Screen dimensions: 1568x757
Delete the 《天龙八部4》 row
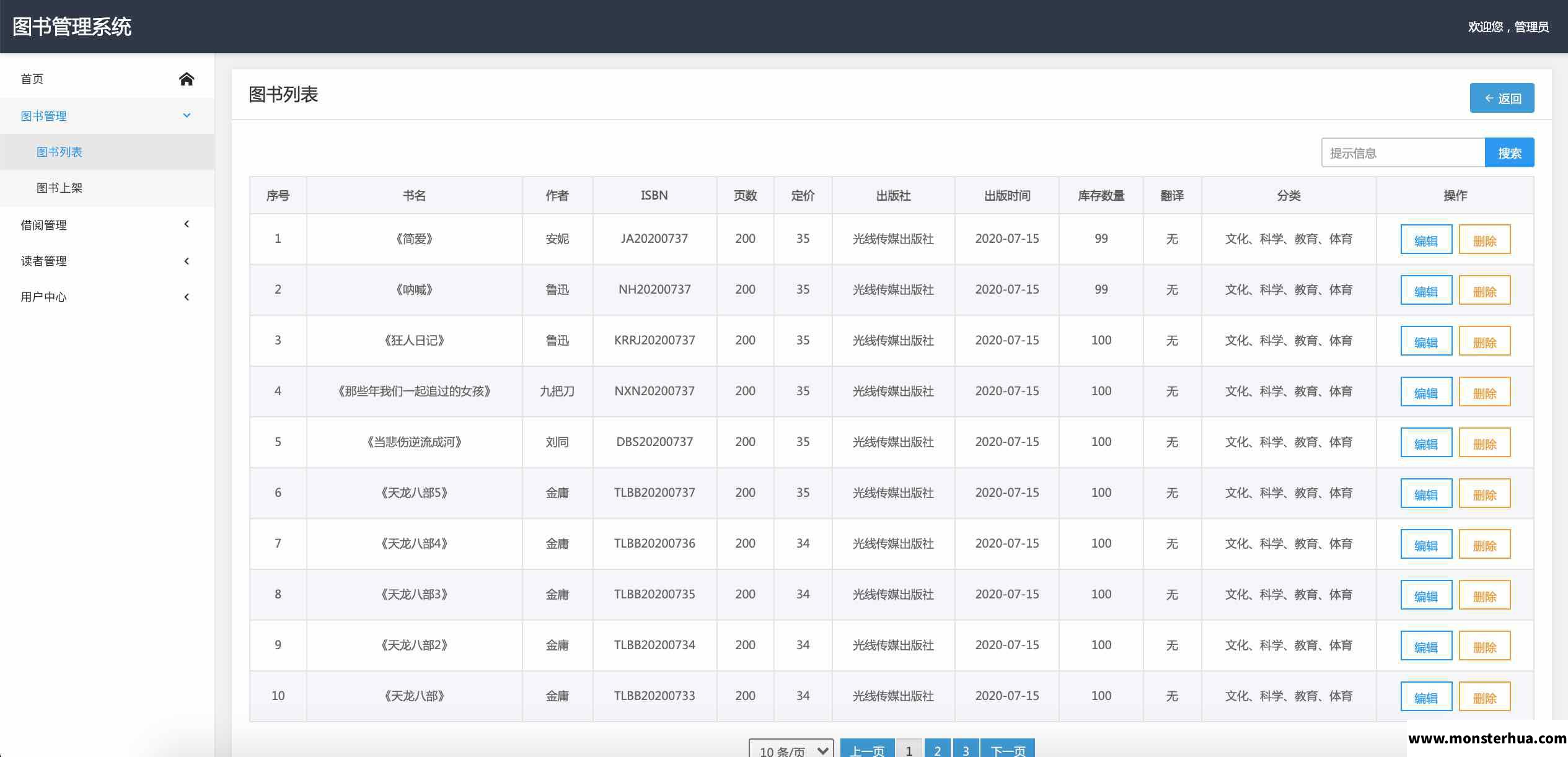click(x=1484, y=544)
